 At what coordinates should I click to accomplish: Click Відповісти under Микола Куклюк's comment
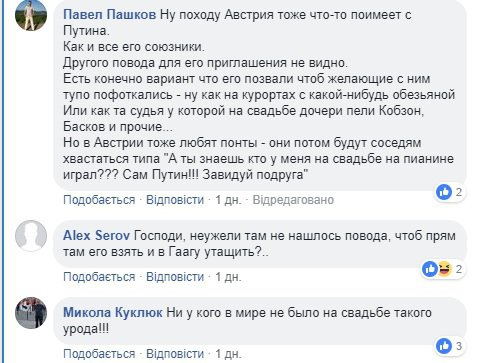(x=175, y=354)
